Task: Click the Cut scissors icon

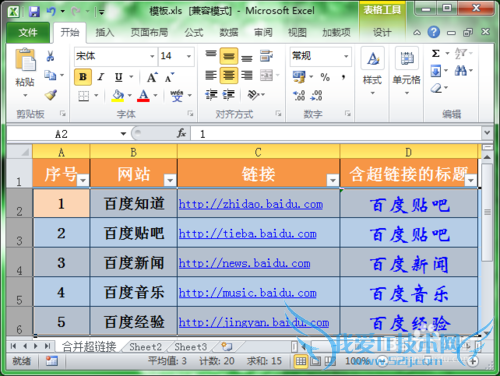Action: click(x=50, y=56)
